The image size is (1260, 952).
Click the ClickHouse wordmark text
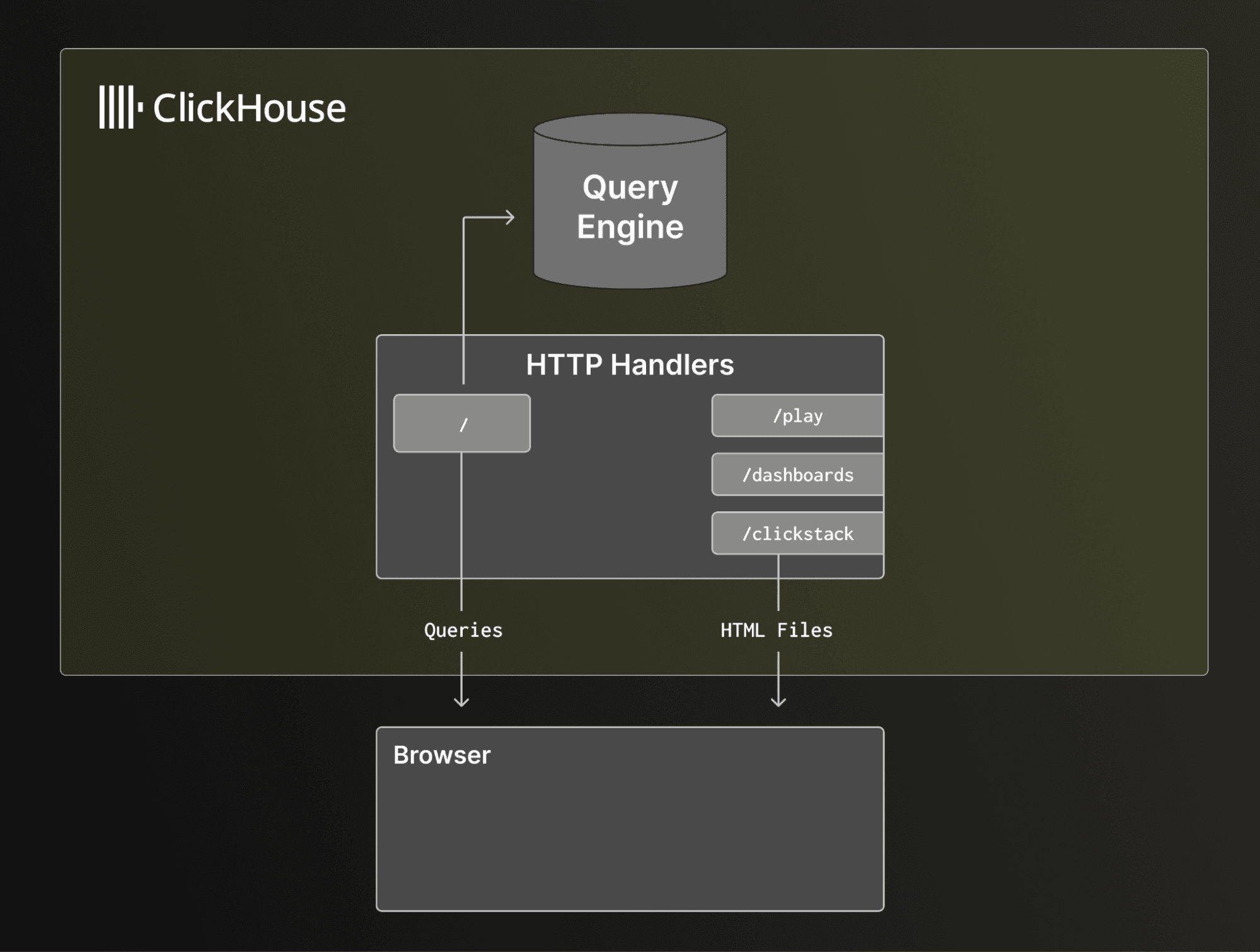coord(249,108)
